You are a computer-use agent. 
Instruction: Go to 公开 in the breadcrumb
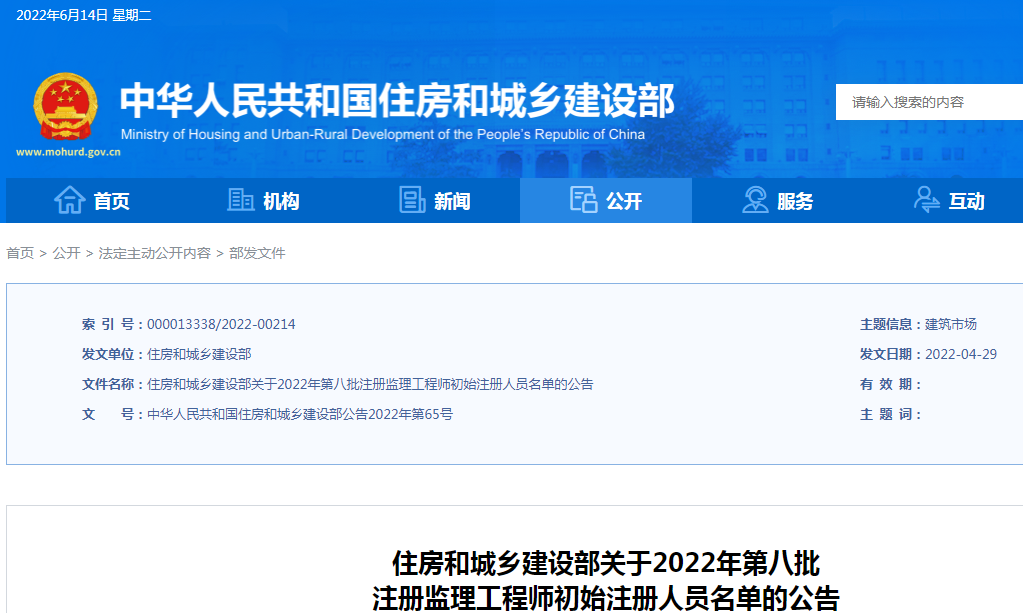point(67,253)
